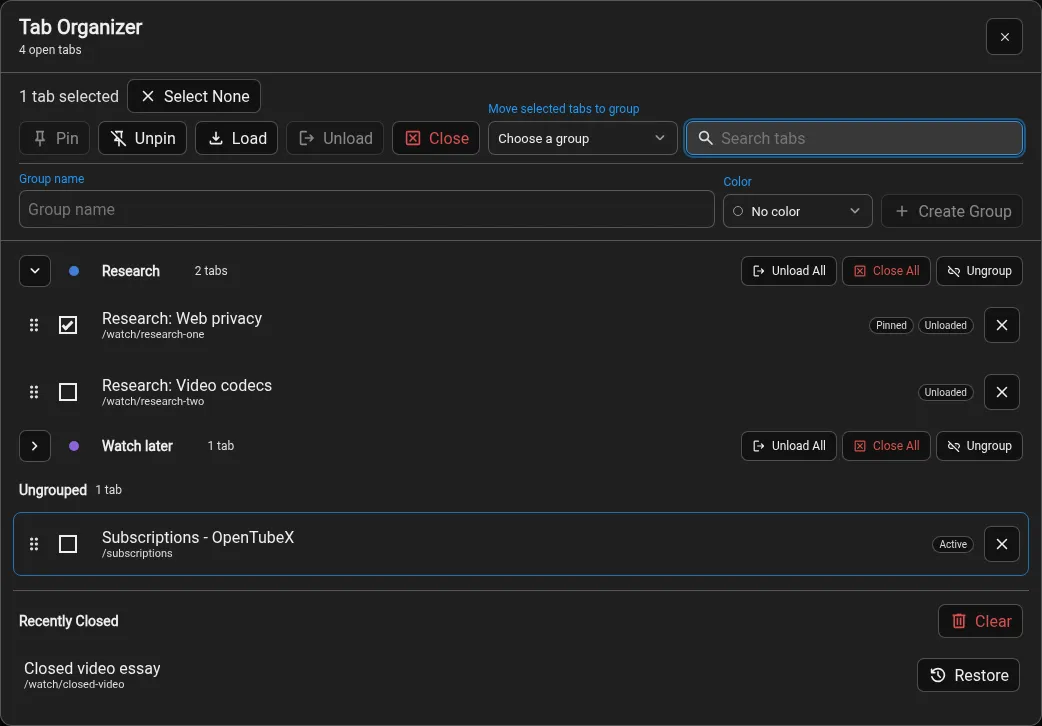Close the selected tabs with red Close
The height and width of the screenshot is (726, 1042).
pyautogui.click(x=436, y=138)
